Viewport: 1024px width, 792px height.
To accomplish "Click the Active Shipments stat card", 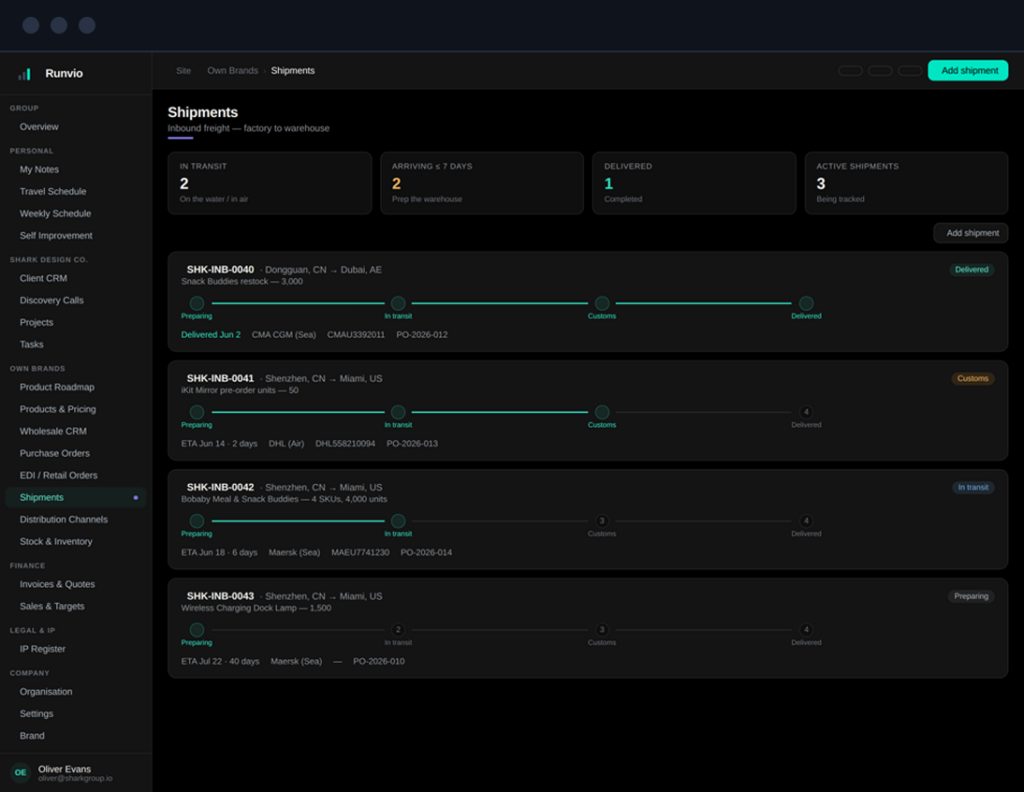I will 906,183.
